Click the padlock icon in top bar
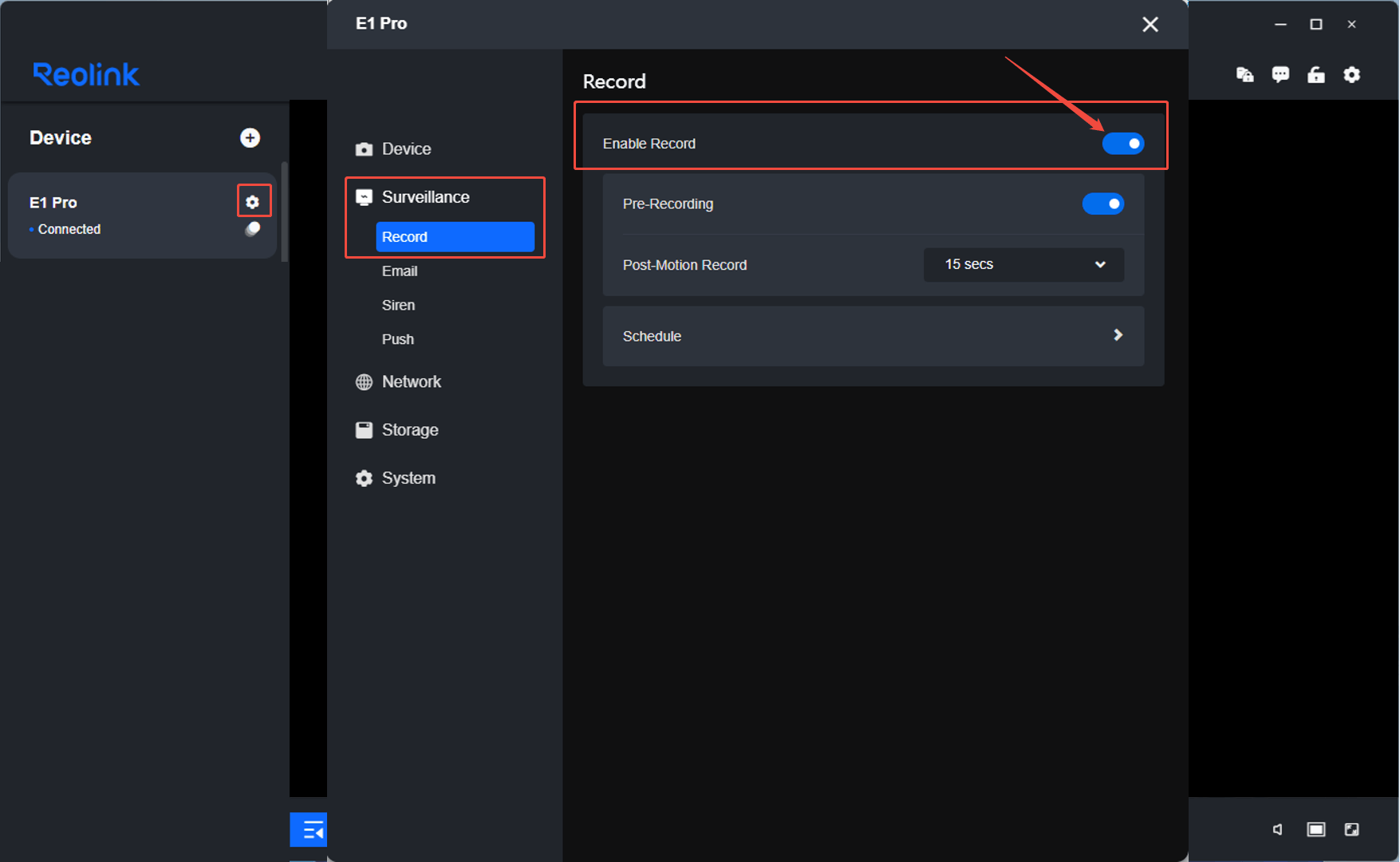This screenshot has width=1400, height=862. (x=1316, y=74)
